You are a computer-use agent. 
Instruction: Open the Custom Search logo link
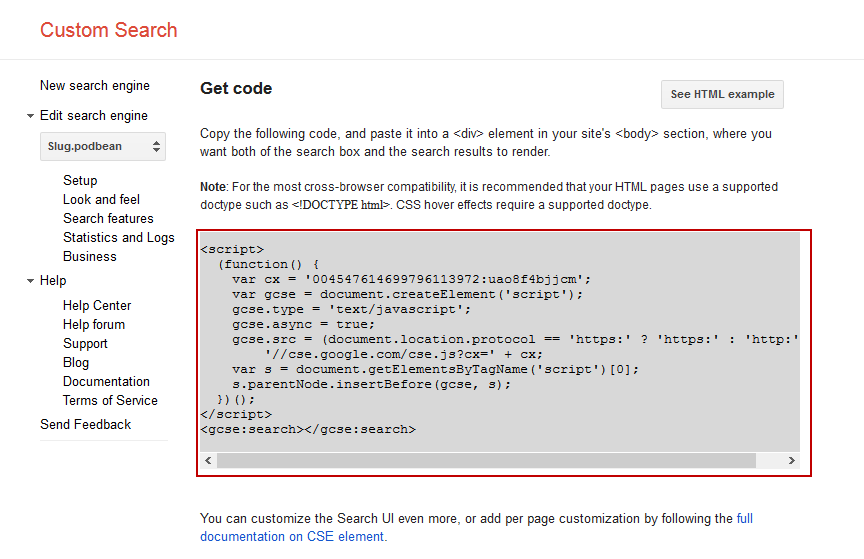(109, 30)
